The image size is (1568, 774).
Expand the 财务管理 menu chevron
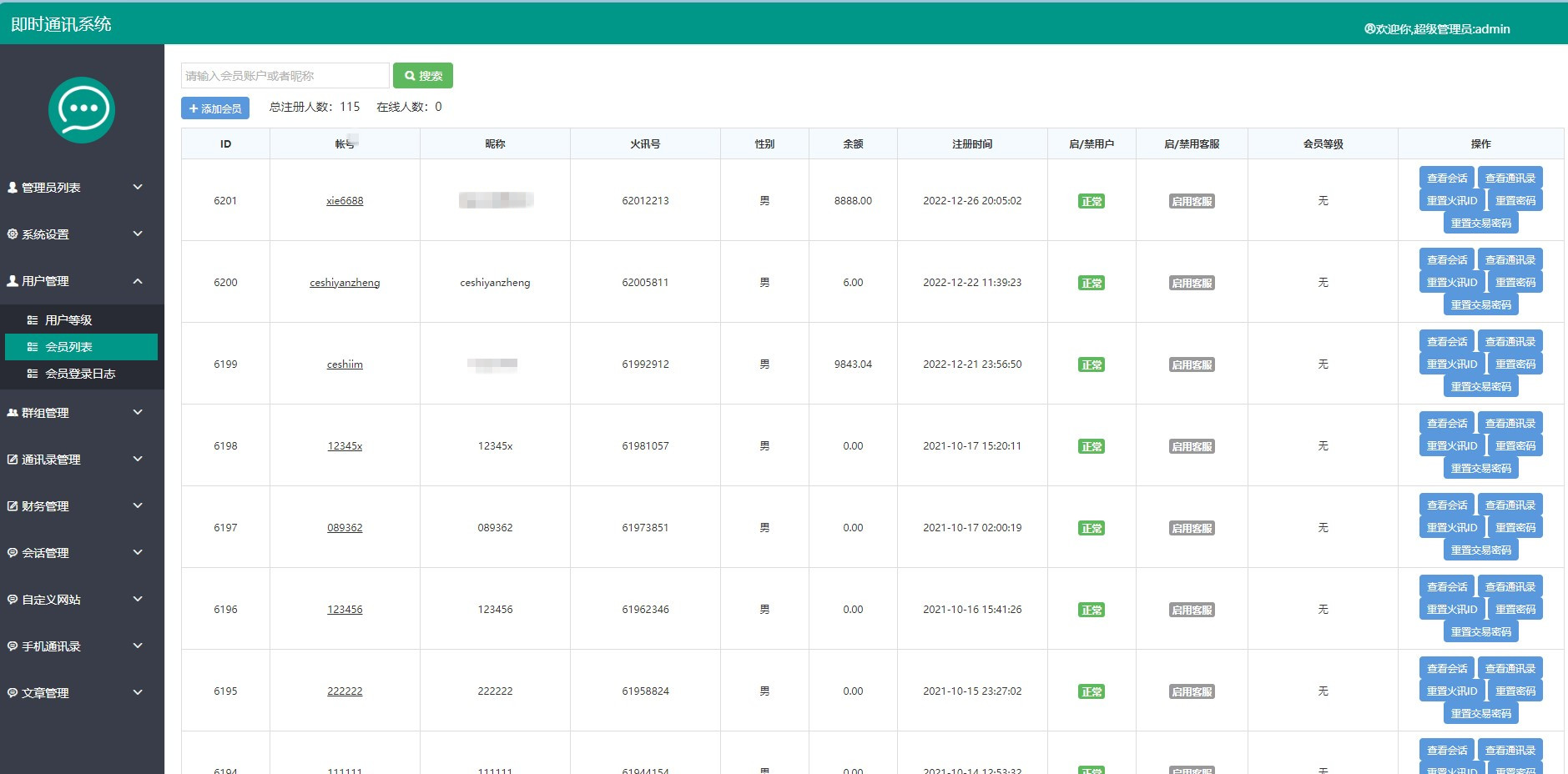point(138,506)
